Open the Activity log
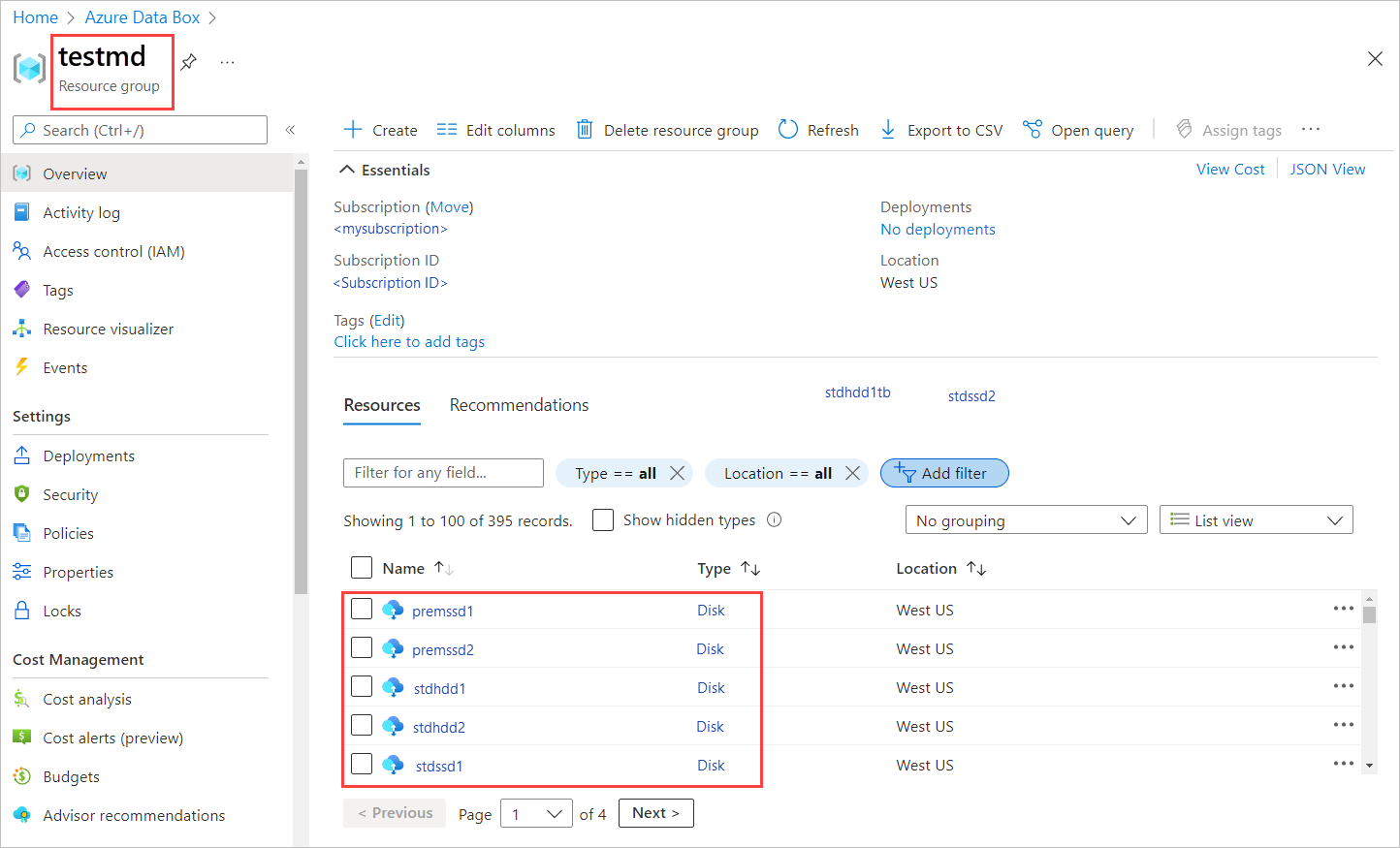1400x848 pixels. (81, 212)
